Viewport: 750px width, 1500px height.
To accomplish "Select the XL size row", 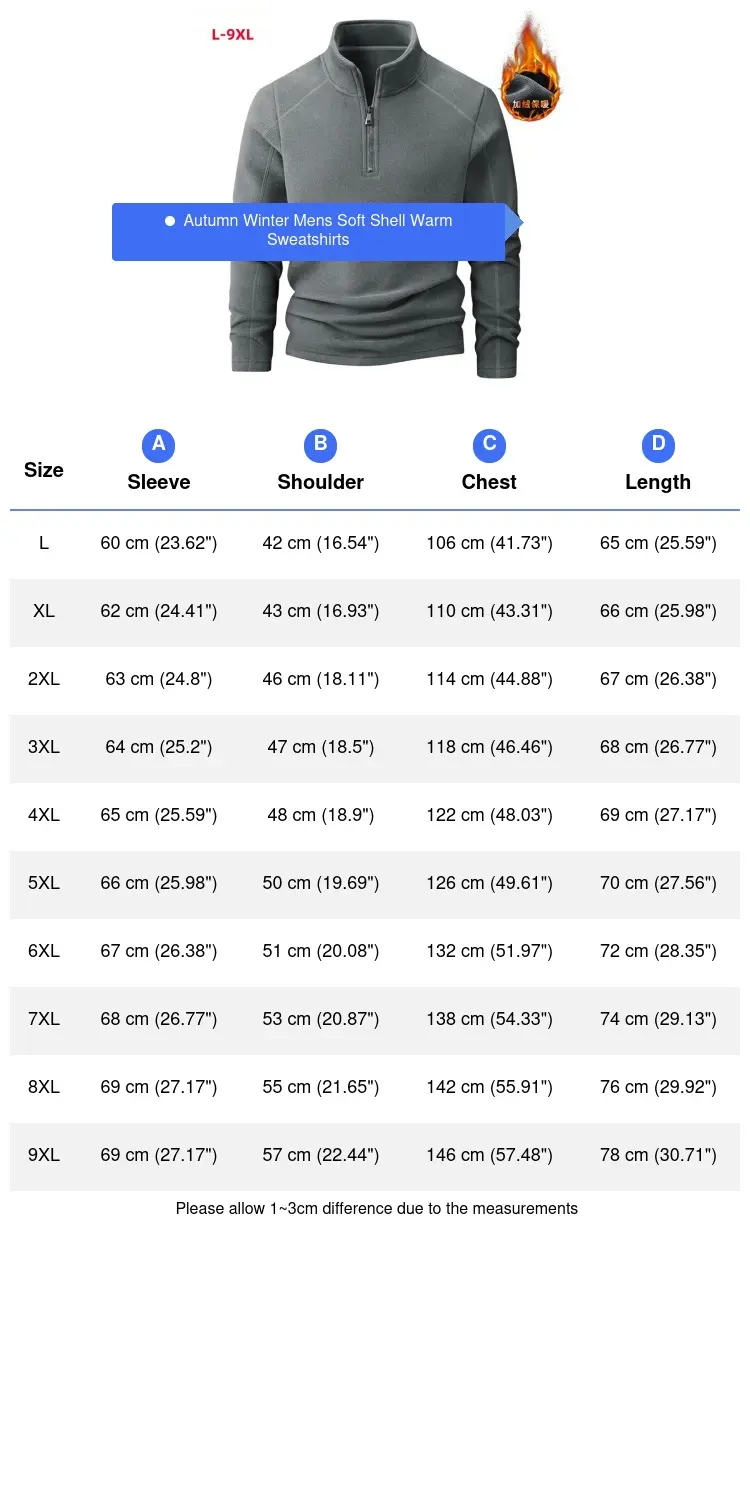I will point(375,612).
